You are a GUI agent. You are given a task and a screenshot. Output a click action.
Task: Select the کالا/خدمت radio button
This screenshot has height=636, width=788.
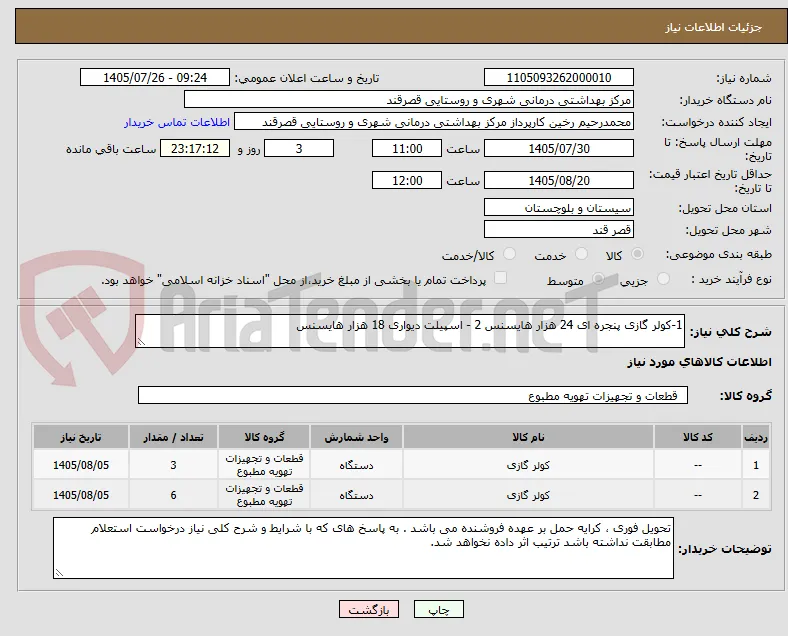click(510, 254)
